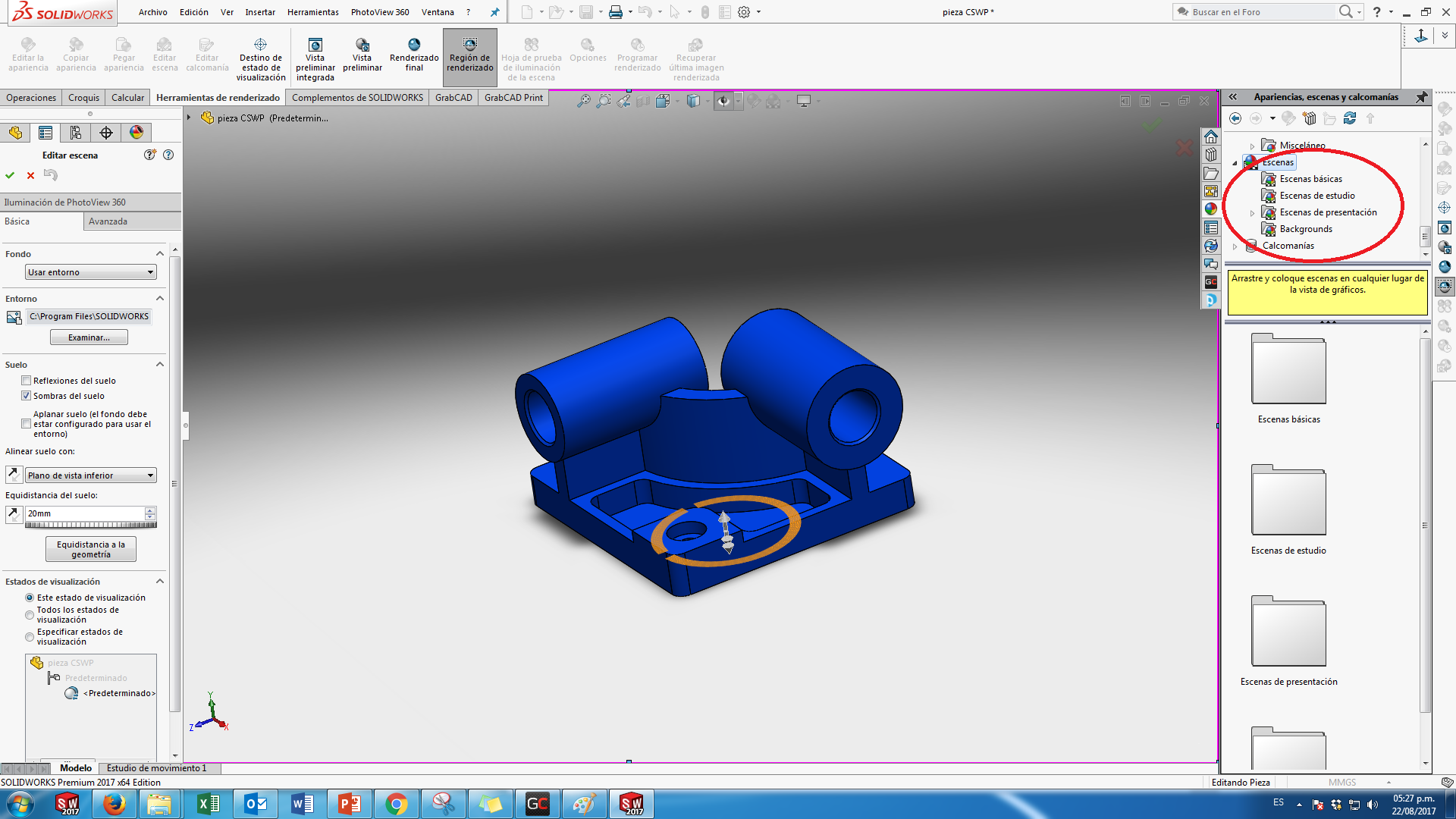Toggle Aplanar suelo checkbox
Image resolution: width=1456 pixels, height=819 pixels.
tap(27, 424)
